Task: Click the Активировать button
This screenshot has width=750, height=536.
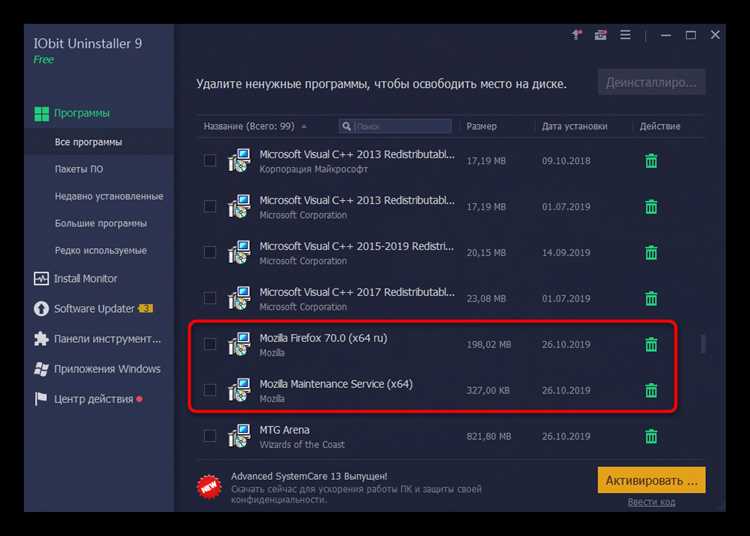Action: pos(651,480)
